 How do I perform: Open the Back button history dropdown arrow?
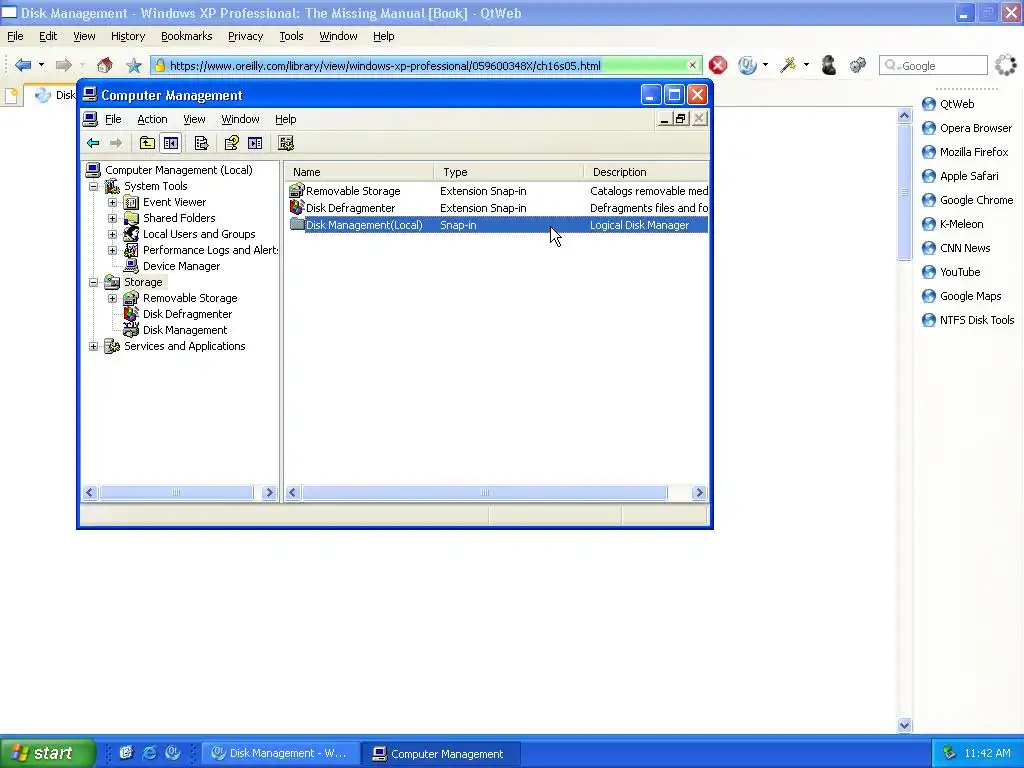click(41, 65)
